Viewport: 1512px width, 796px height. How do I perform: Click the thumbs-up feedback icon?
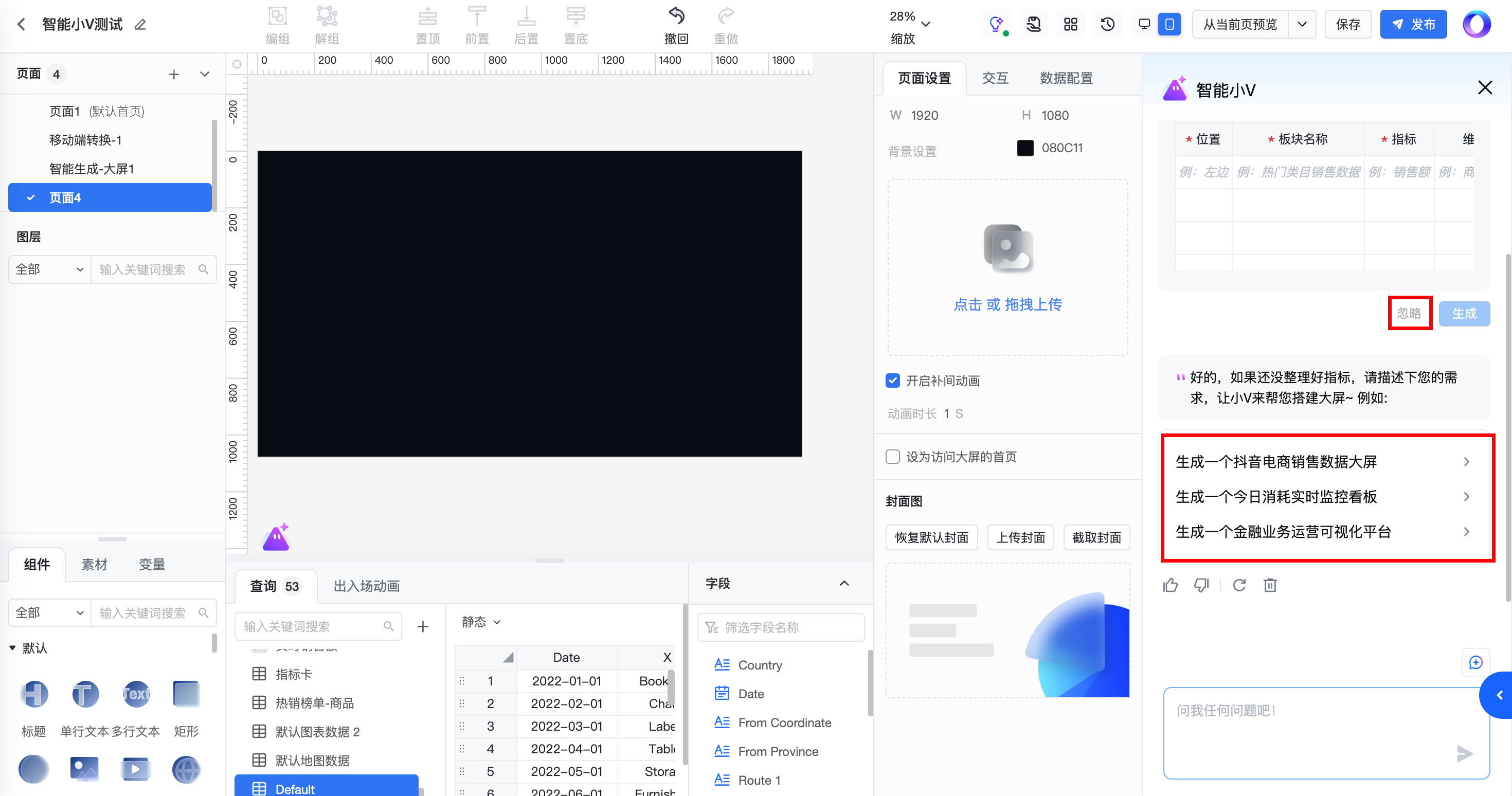(1171, 585)
